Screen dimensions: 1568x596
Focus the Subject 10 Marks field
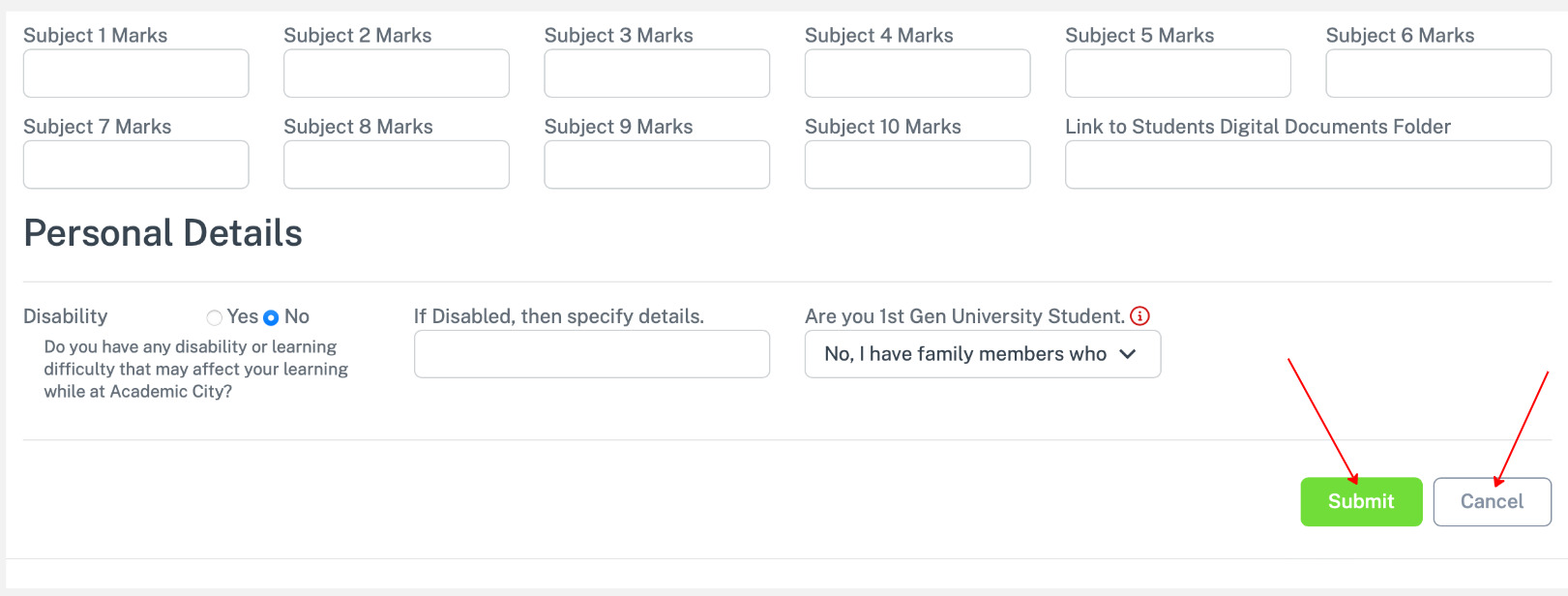point(918,164)
